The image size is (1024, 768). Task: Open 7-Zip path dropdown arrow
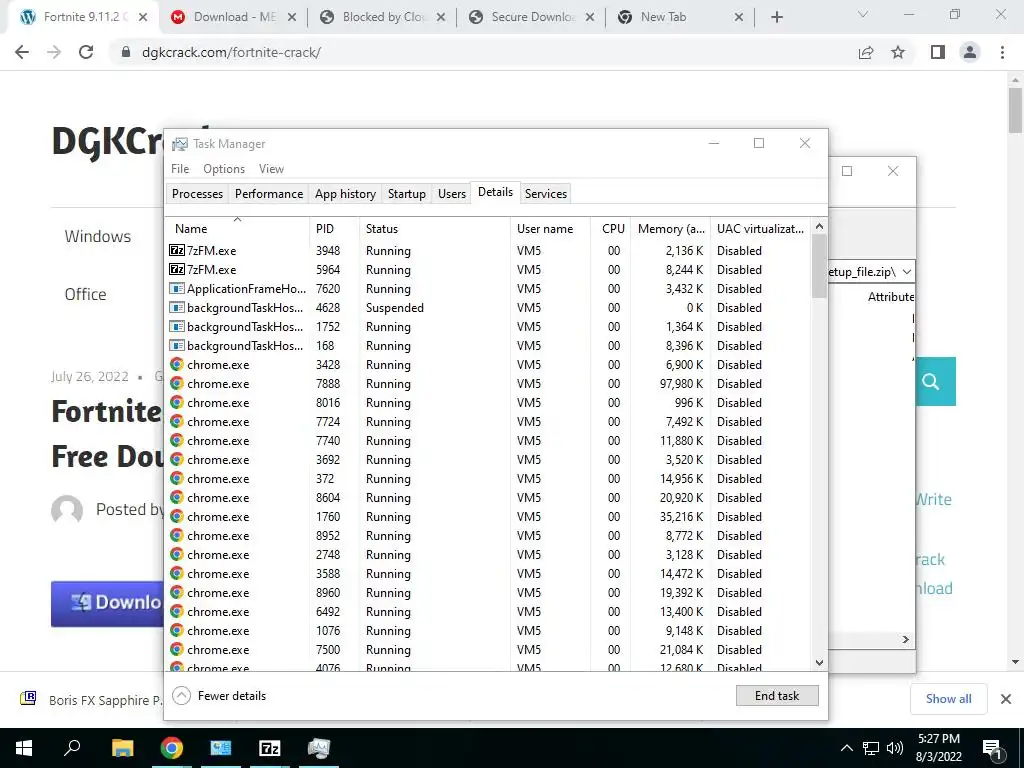906,272
